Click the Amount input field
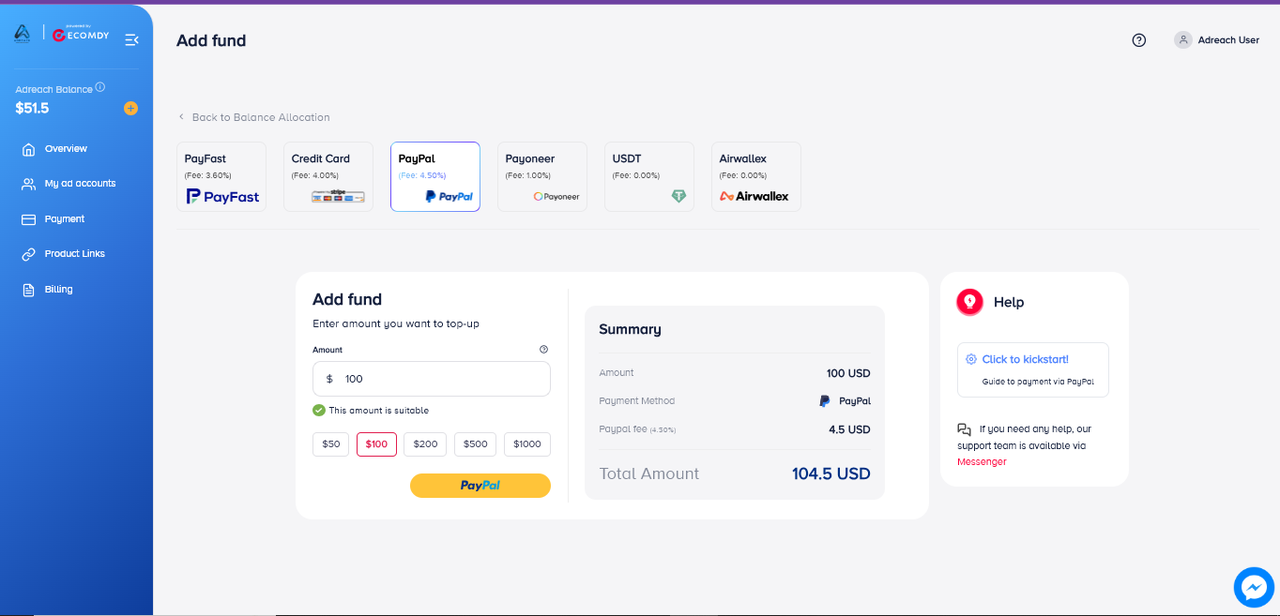Screen dimensions: 1280x616 (x=440, y=379)
